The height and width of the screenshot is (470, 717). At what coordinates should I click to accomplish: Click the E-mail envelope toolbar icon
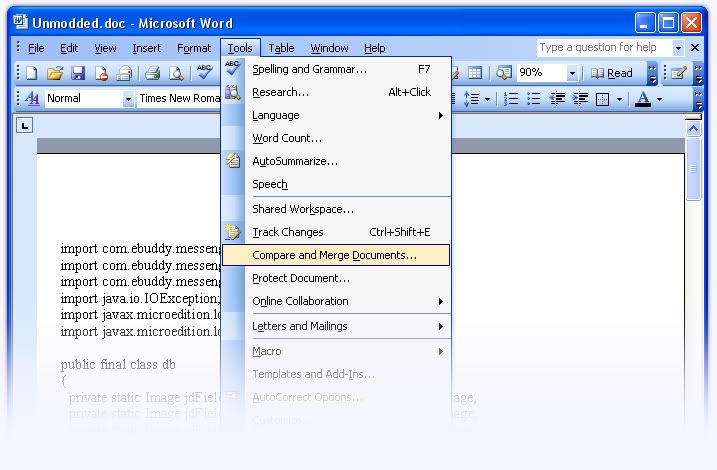click(x=124, y=73)
